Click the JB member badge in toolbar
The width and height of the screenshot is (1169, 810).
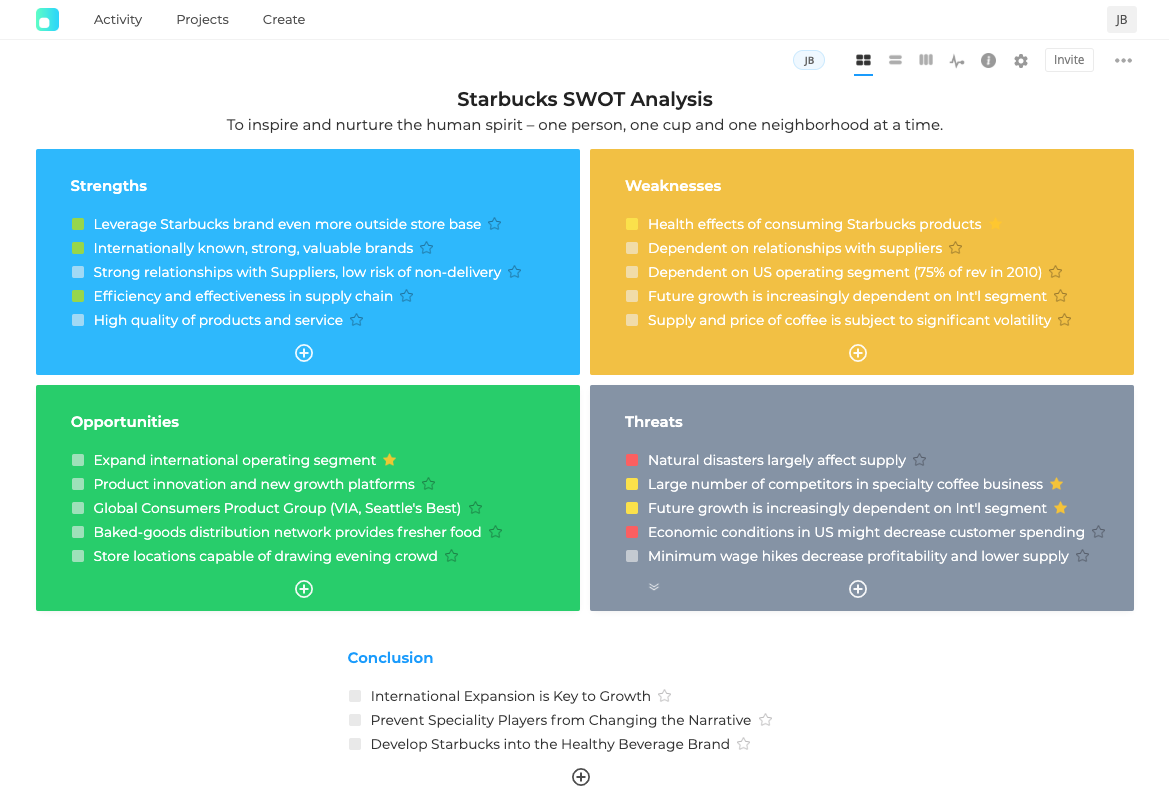click(809, 60)
